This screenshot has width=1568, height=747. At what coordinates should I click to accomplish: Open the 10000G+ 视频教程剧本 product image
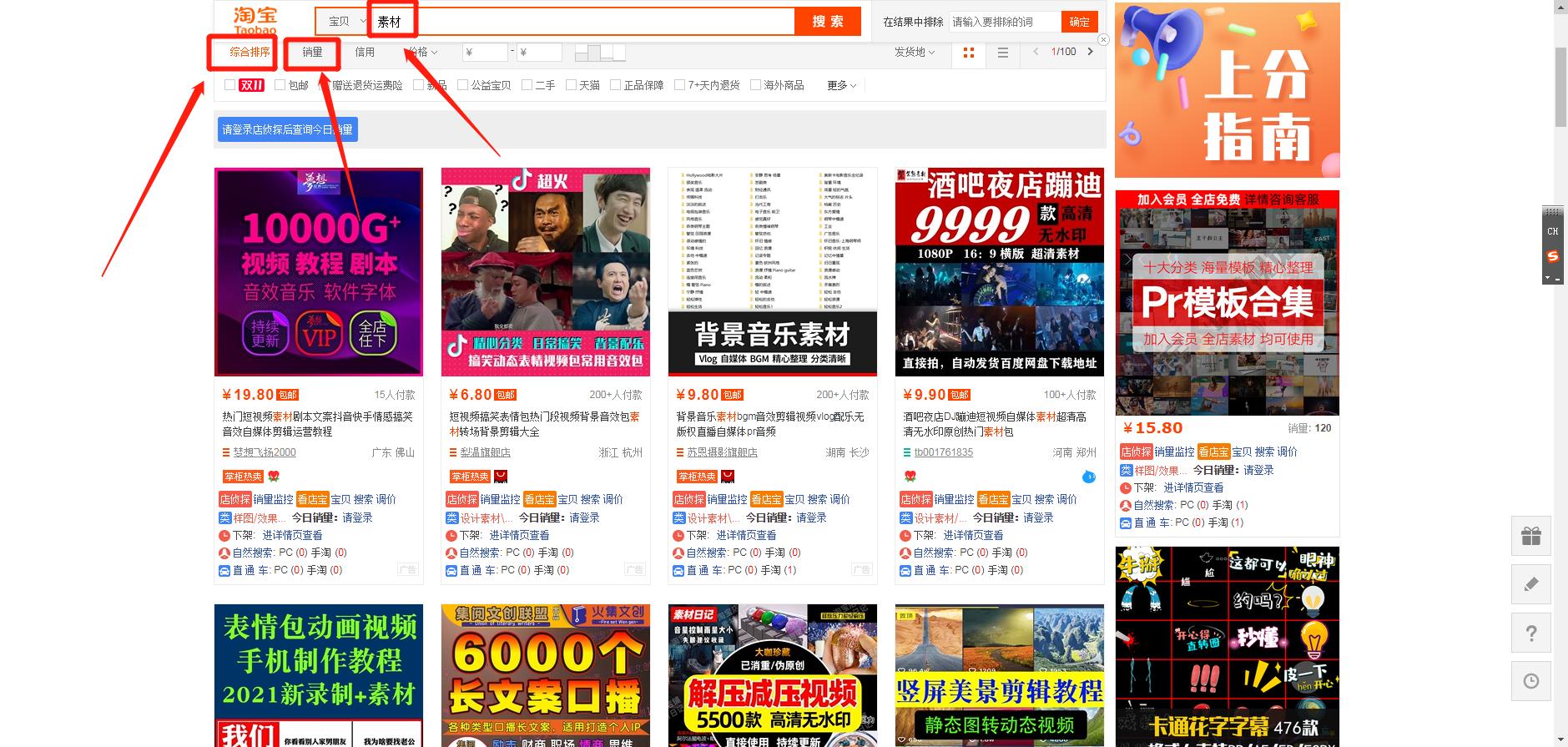coord(319,272)
